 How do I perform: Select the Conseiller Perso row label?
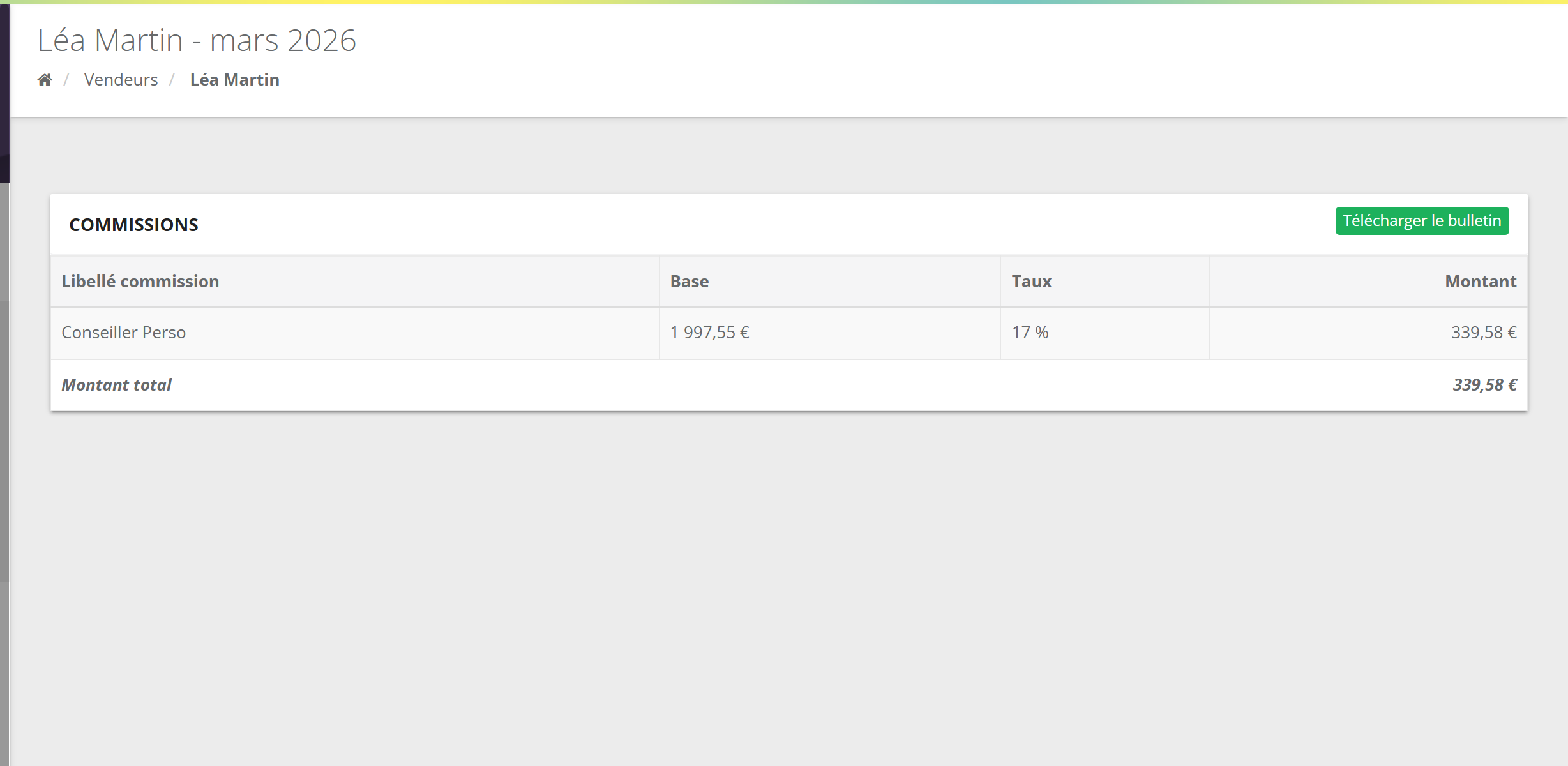coord(124,333)
